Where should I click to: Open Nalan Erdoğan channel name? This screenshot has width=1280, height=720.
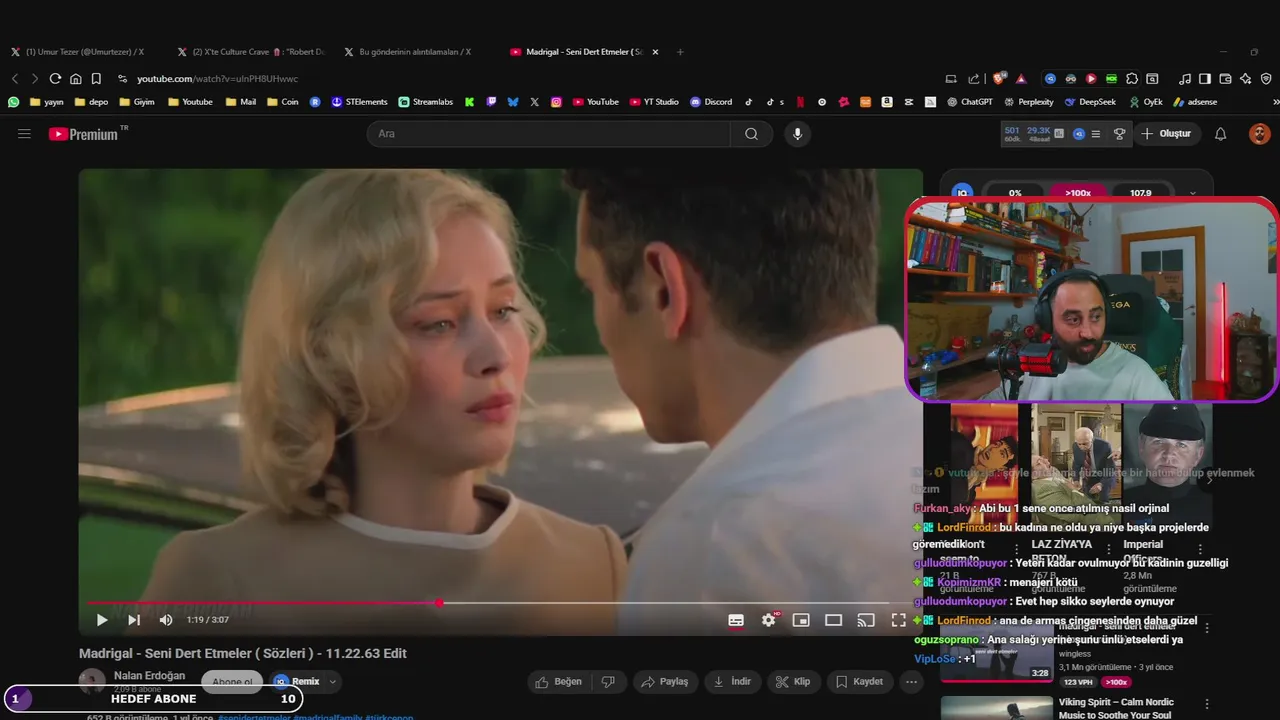[x=150, y=675]
